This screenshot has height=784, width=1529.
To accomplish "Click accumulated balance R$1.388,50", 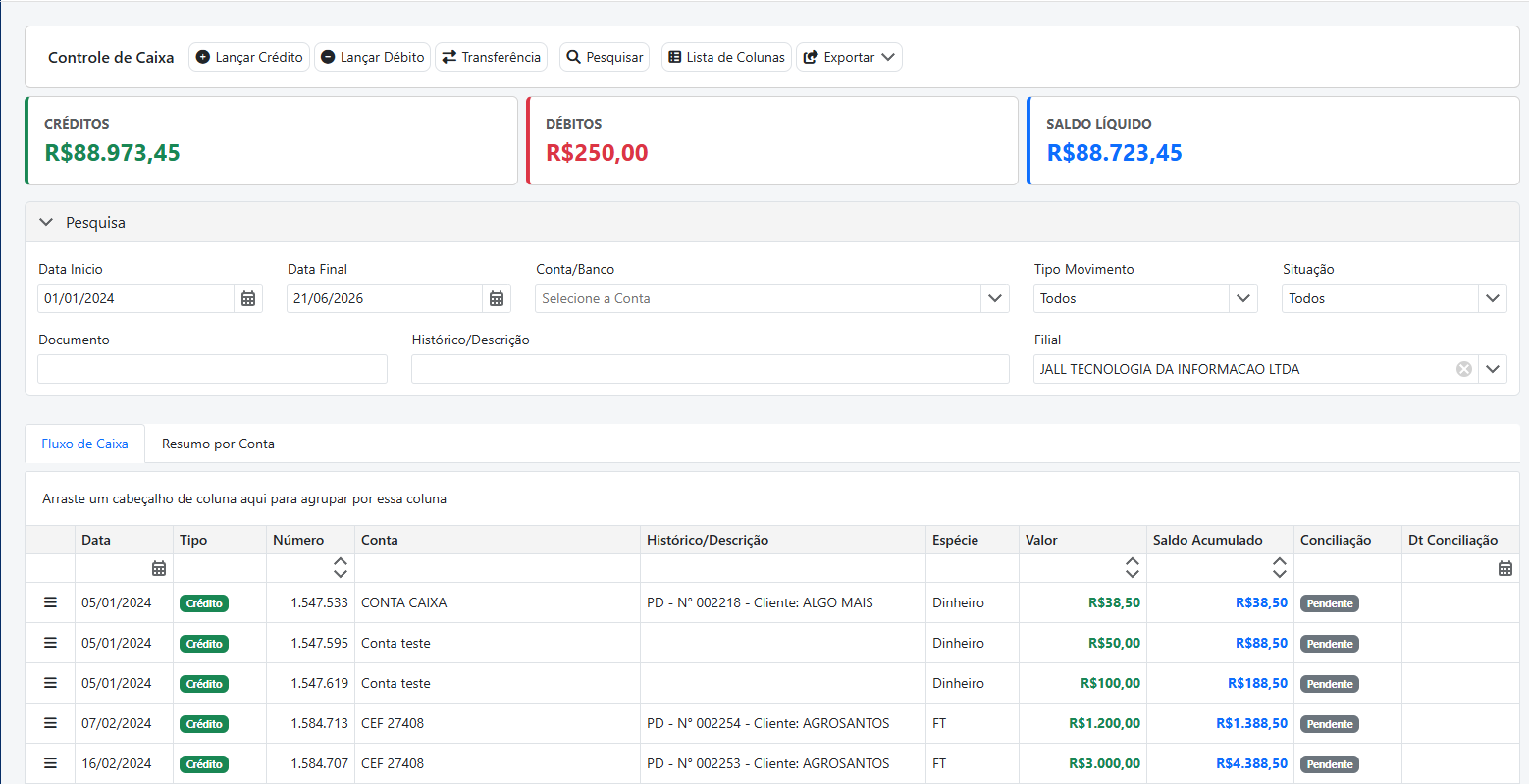I will [x=1251, y=723].
